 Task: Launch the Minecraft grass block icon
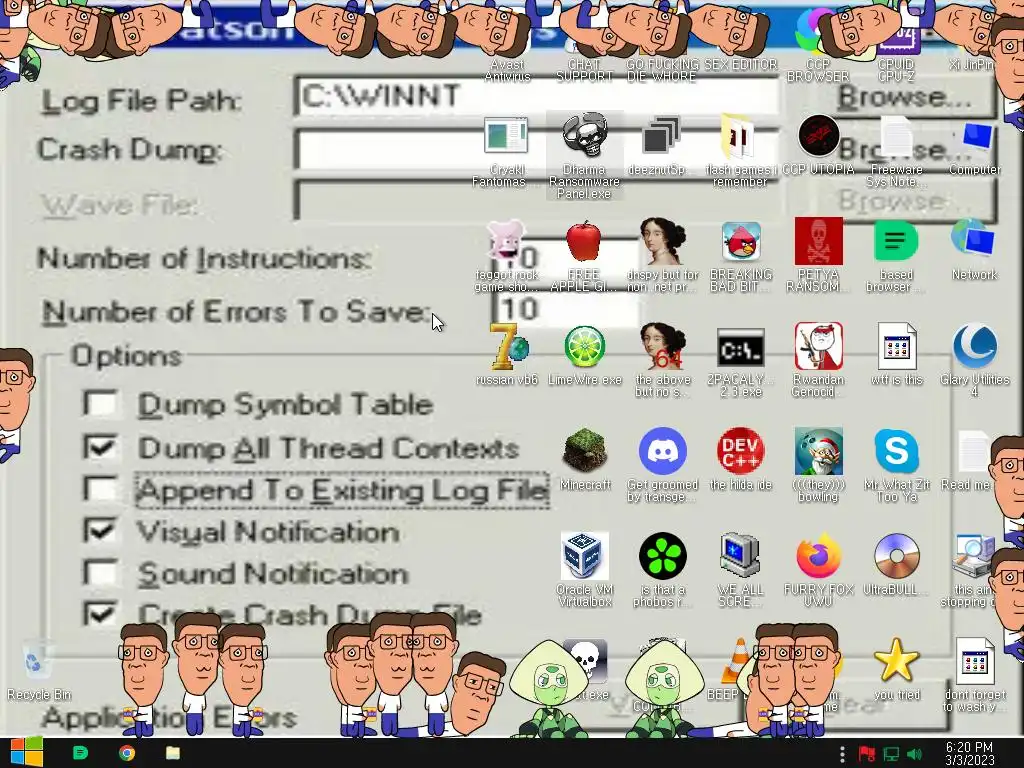584,451
